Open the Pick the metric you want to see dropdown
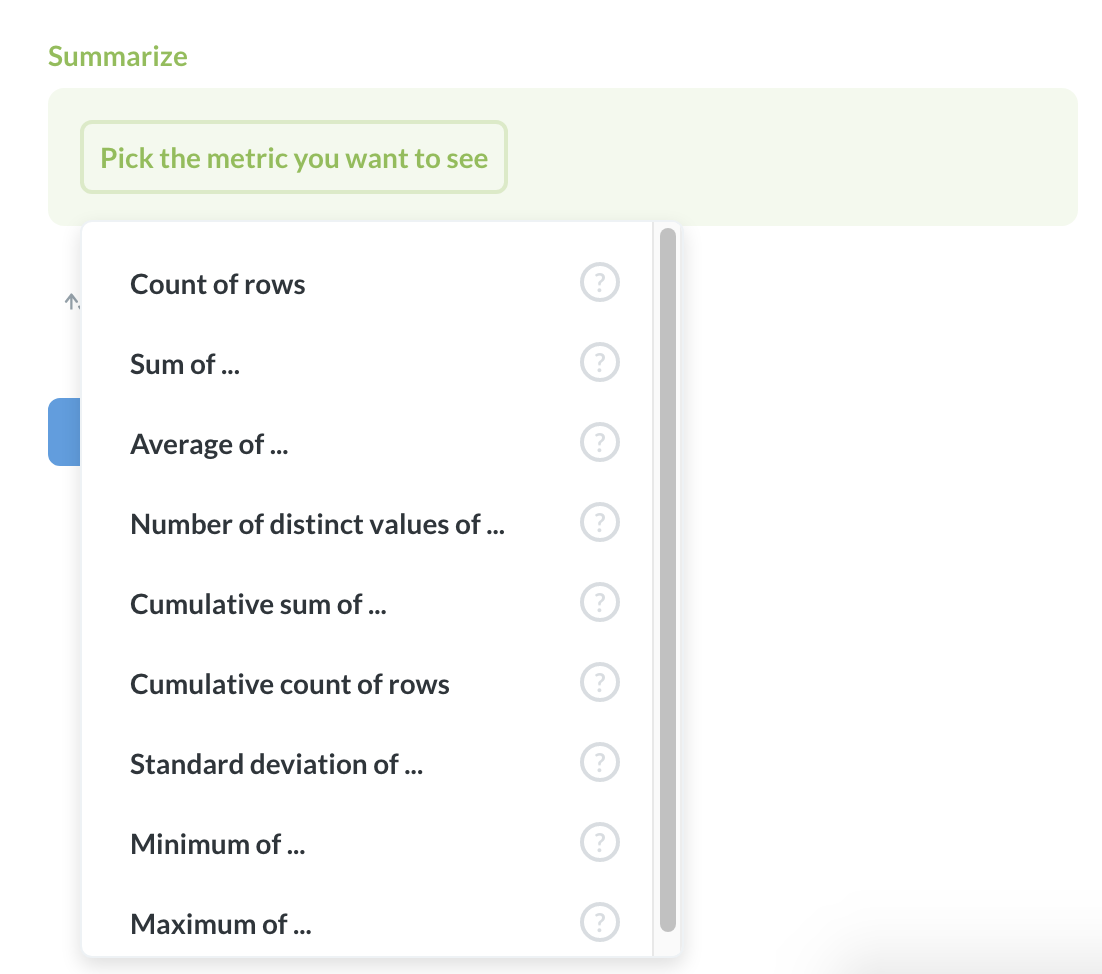This screenshot has height=974, width=1102. pyautogui.click(x=293, y=157)
